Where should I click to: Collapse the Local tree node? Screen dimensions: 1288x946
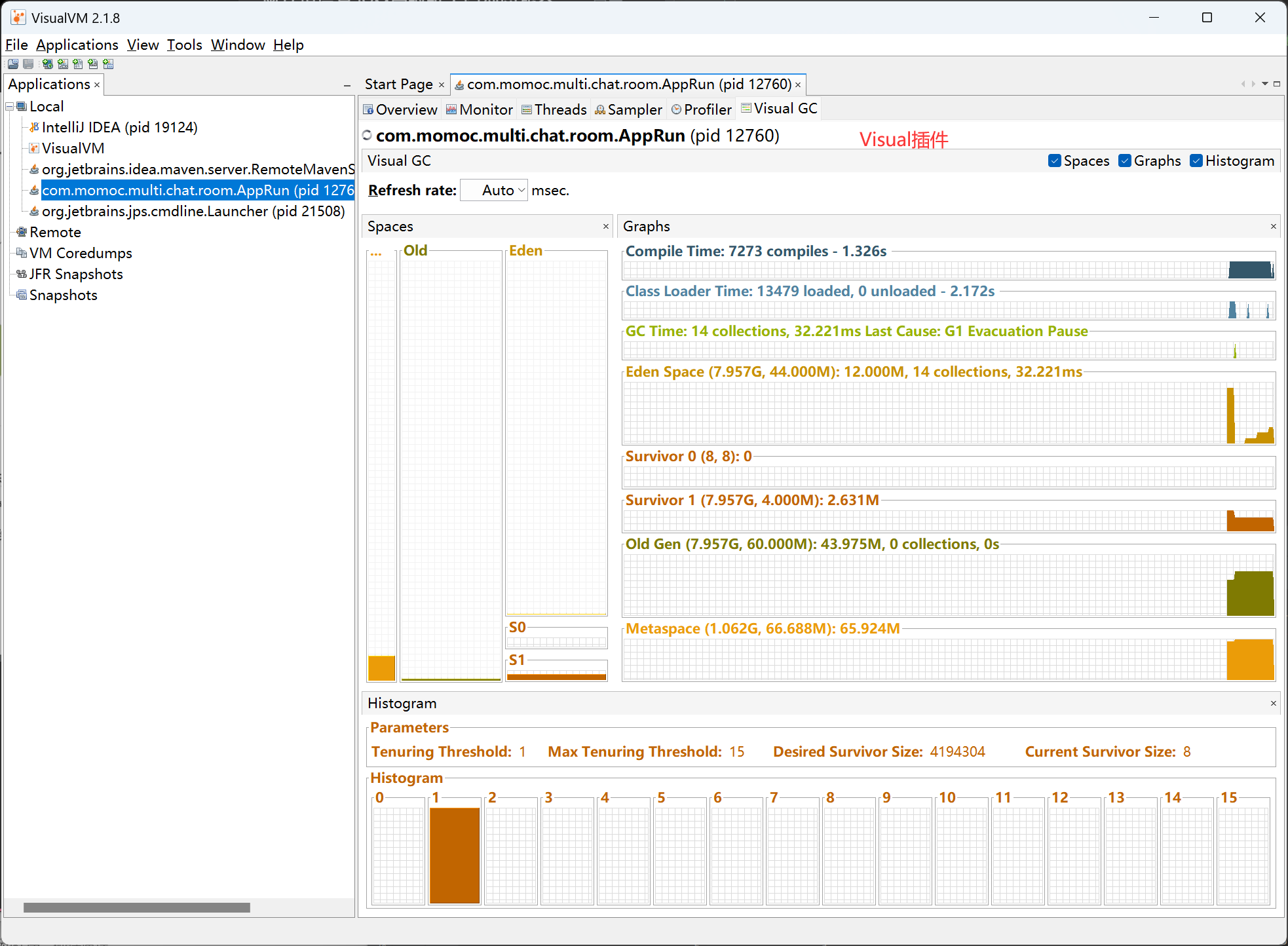[10, 106]
